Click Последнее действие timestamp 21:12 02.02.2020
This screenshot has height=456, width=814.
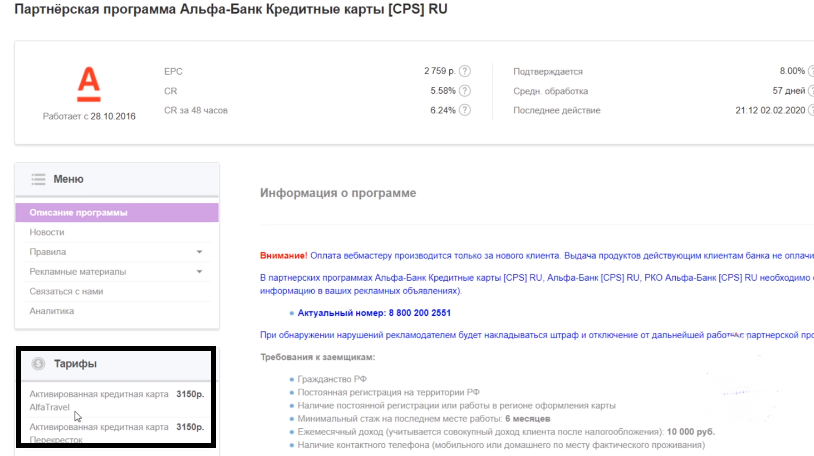click(770, 110)
